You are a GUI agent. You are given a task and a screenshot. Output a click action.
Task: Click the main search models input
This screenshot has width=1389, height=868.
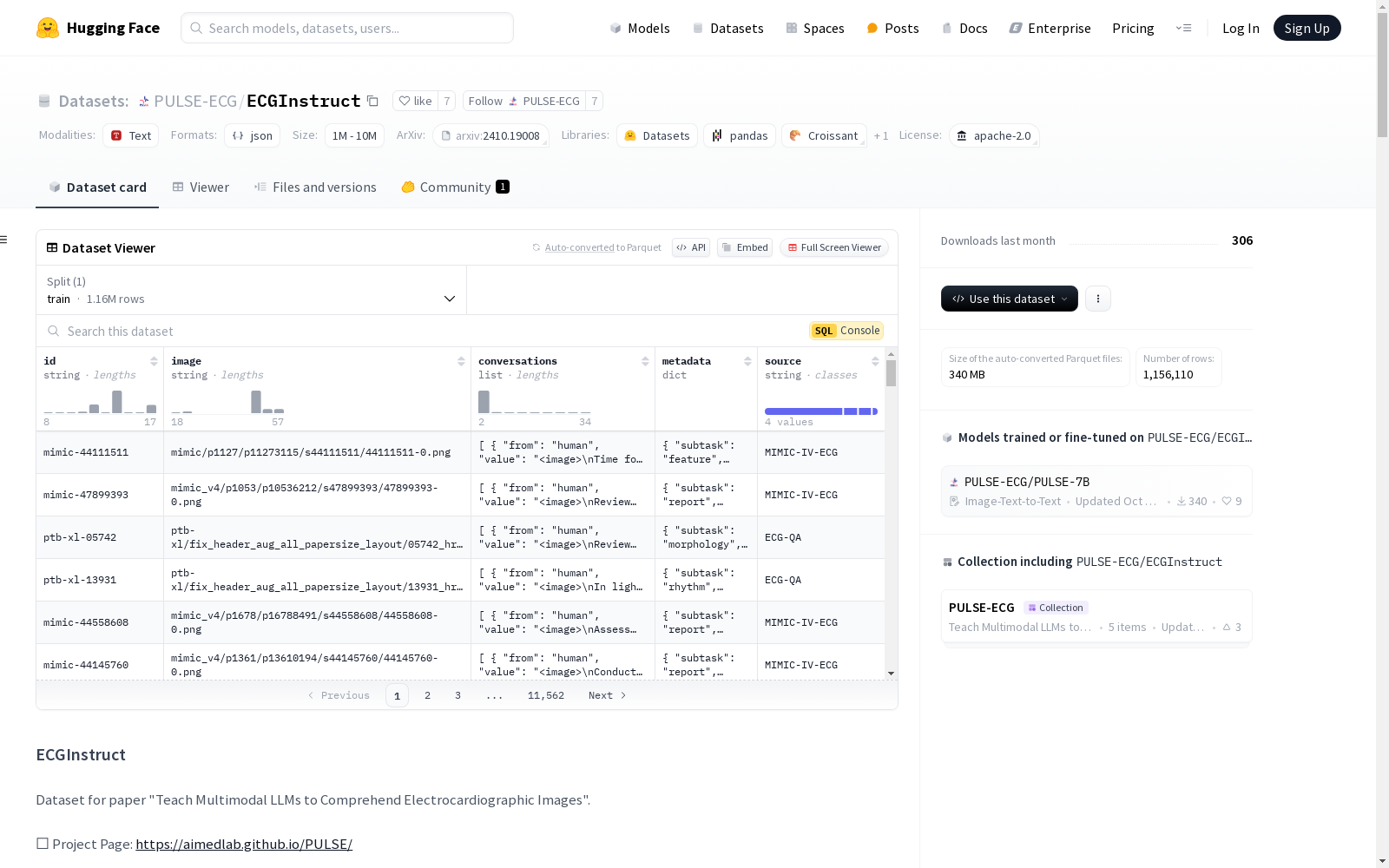(x=347, y=28)
